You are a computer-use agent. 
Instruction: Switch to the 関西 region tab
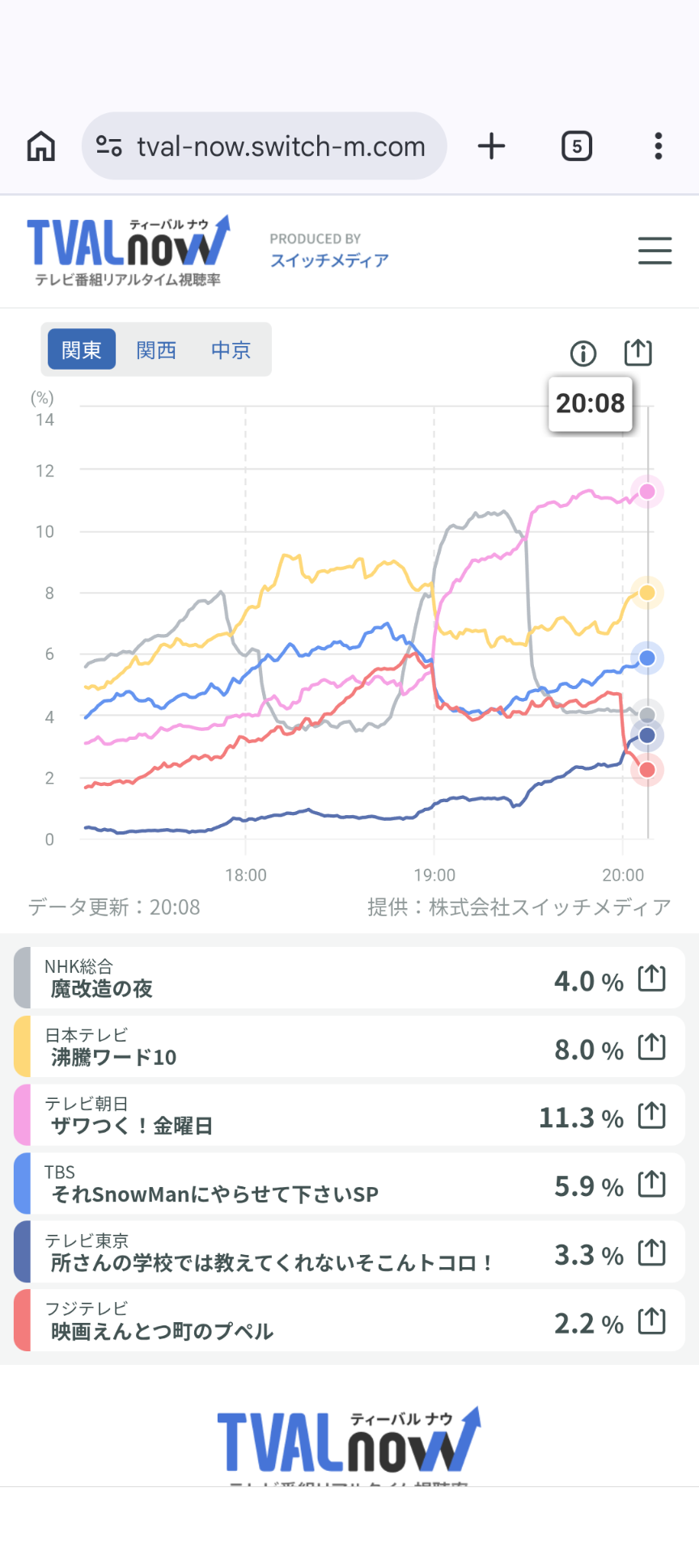click(x=156, y=349)
